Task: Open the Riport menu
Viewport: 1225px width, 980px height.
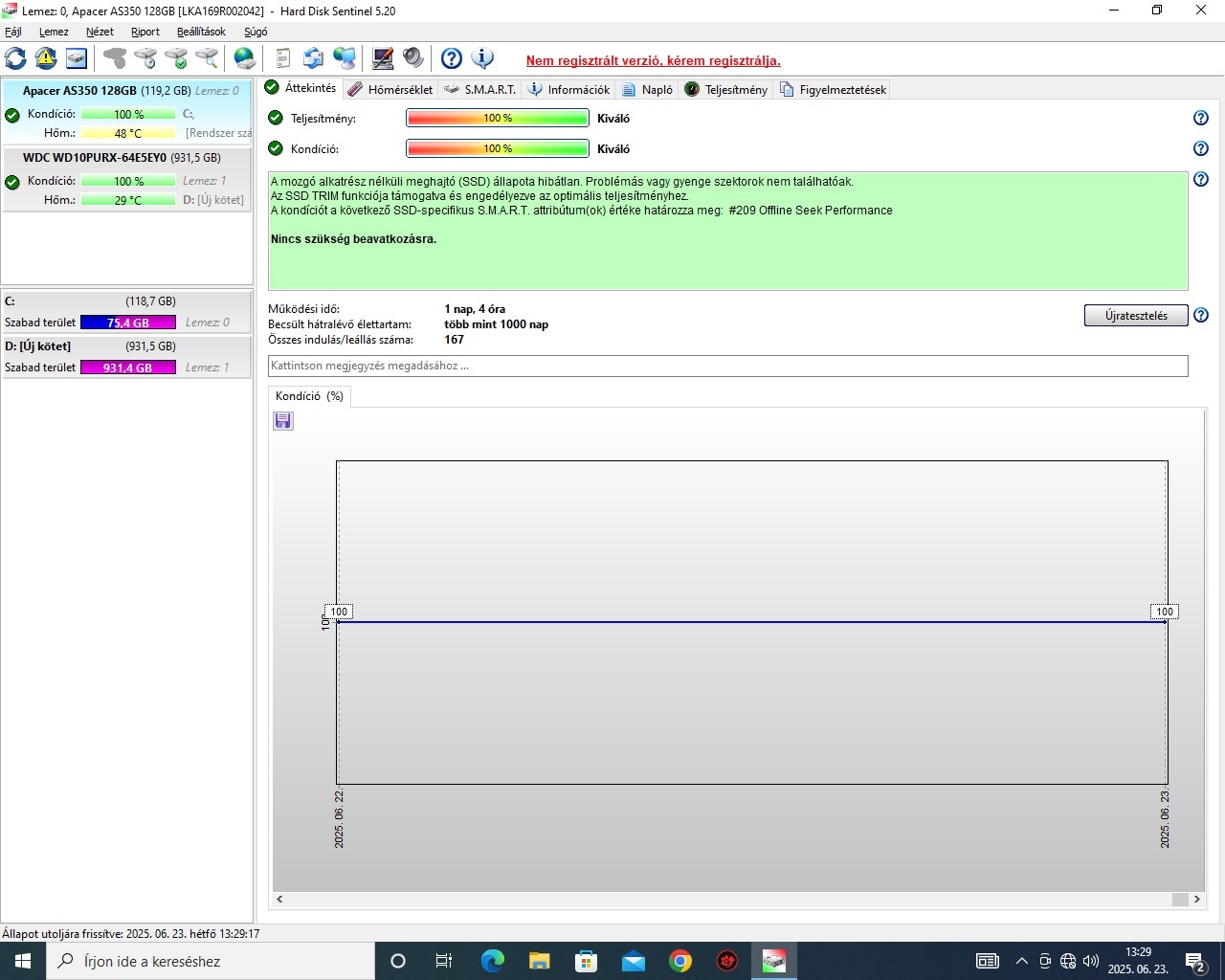Action: (145, 32)
